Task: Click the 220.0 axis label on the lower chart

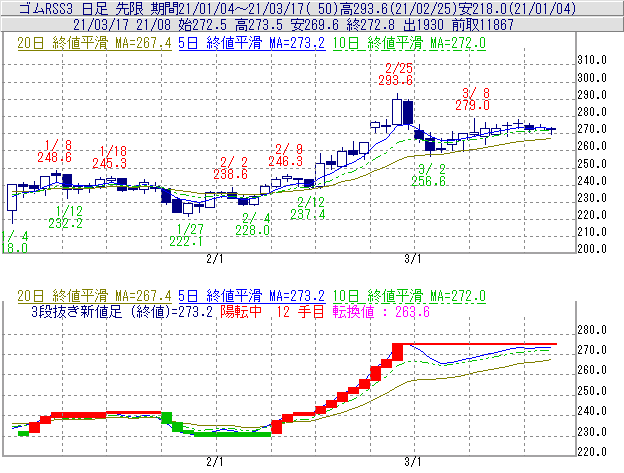Action: point(592,452)
